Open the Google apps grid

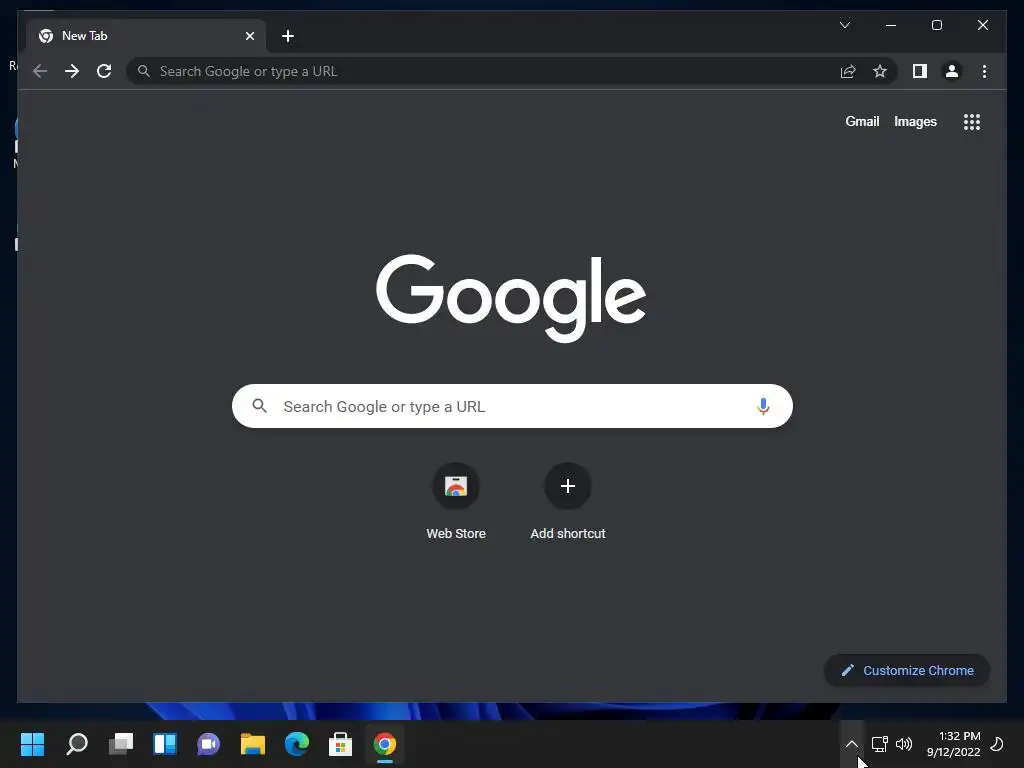[972, 122]
